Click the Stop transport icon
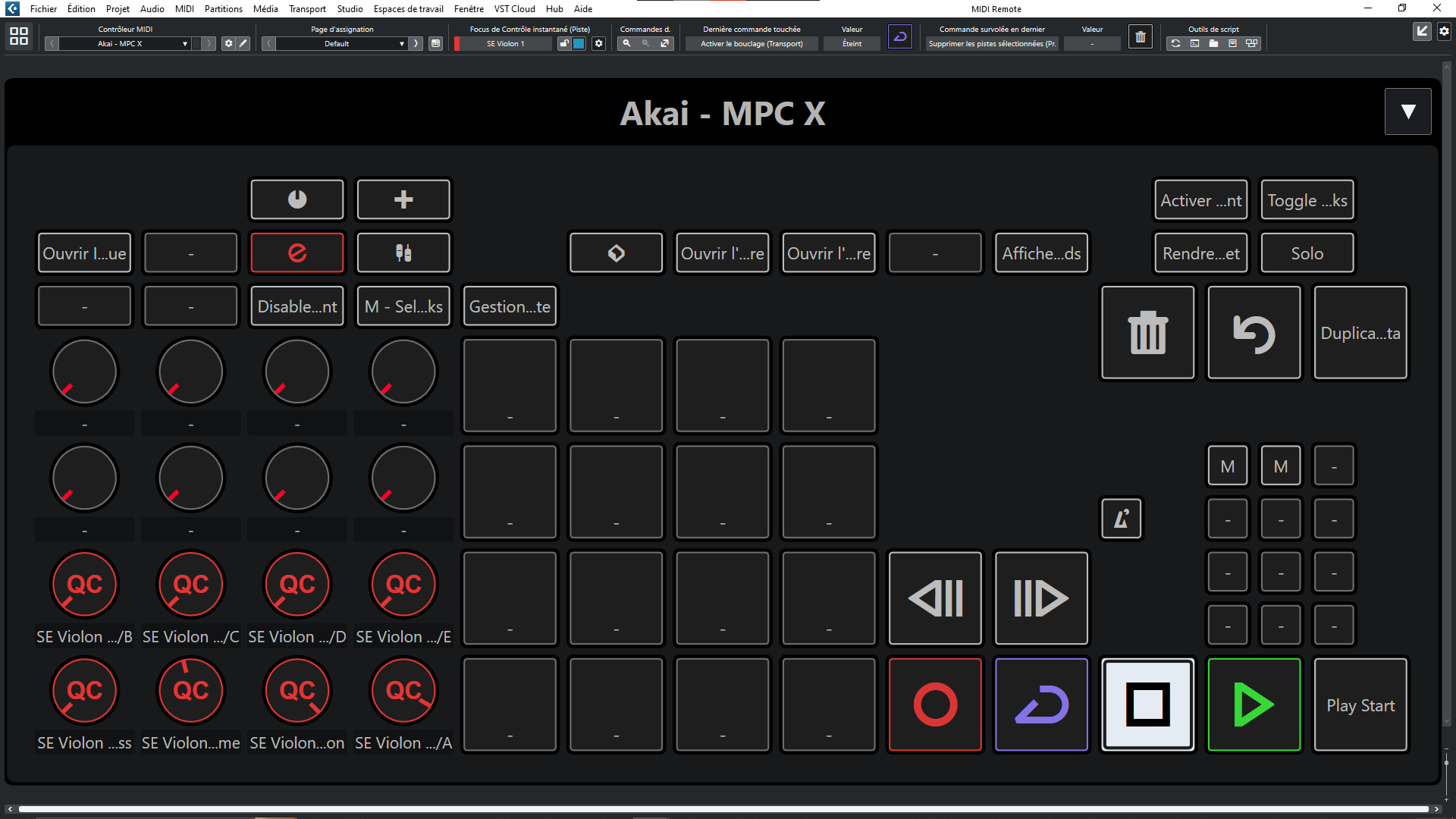 pos(1147,704)
